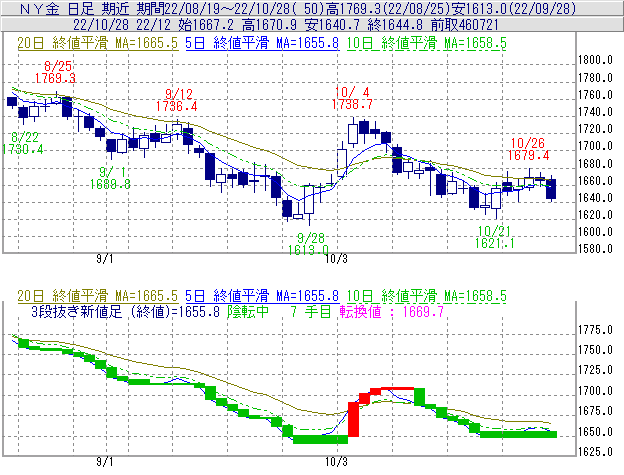
Task: Click the last black candlestick on 10/28
Action: [551, 189]
